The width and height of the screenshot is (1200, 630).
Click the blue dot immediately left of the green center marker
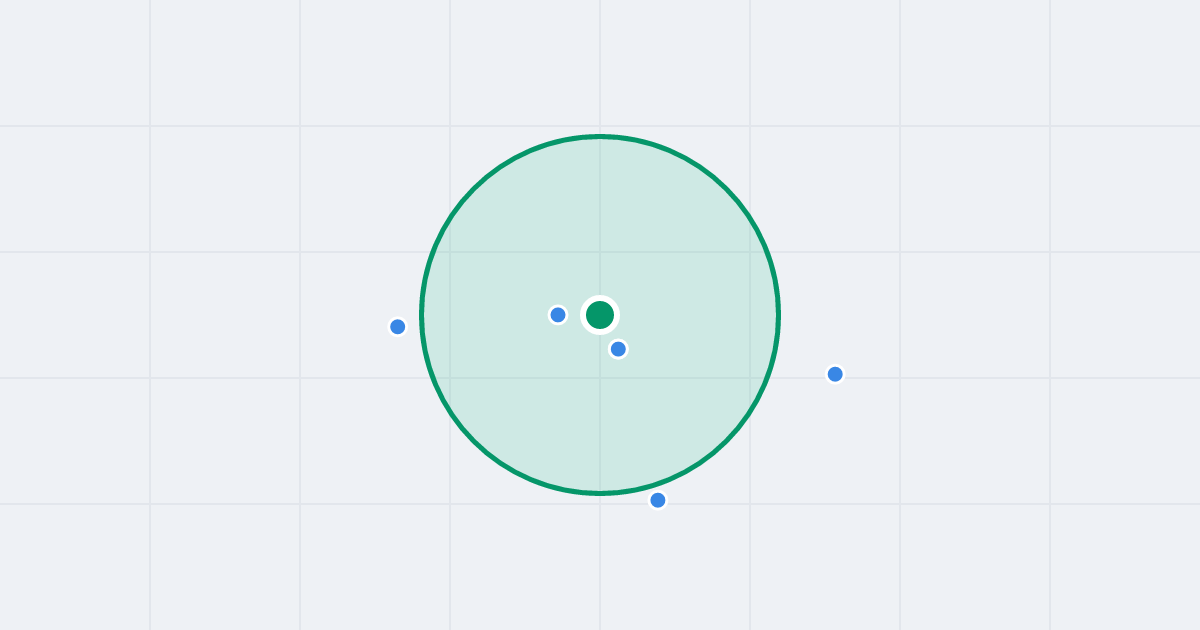click(558, 315)
